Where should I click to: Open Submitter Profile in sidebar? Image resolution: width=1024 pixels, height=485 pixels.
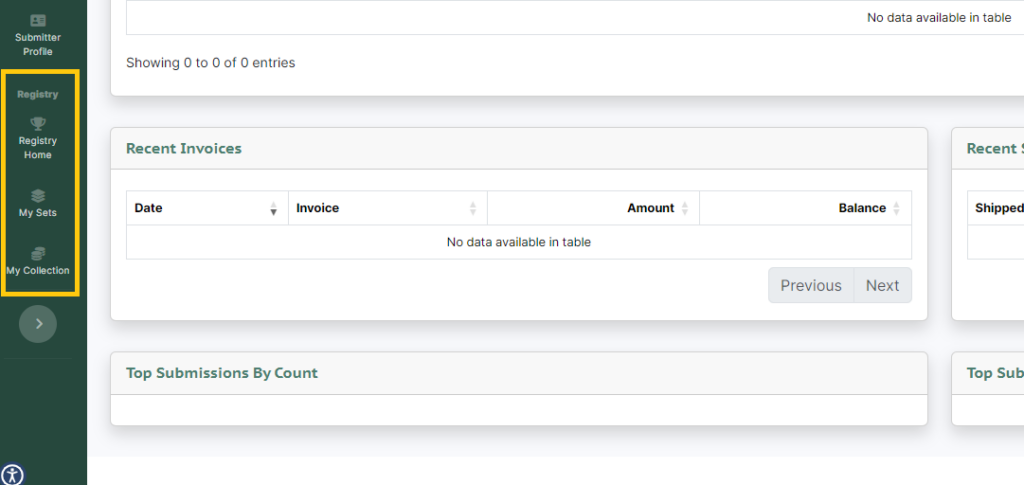click(x=38, y=36)
